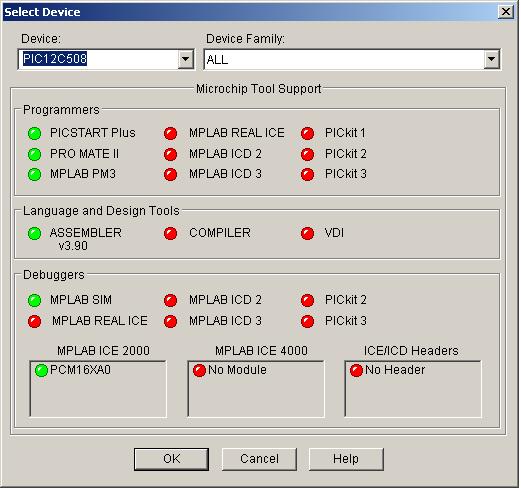
Task: Click green status light beside MPLAB SIM
Action: (34, 300)
